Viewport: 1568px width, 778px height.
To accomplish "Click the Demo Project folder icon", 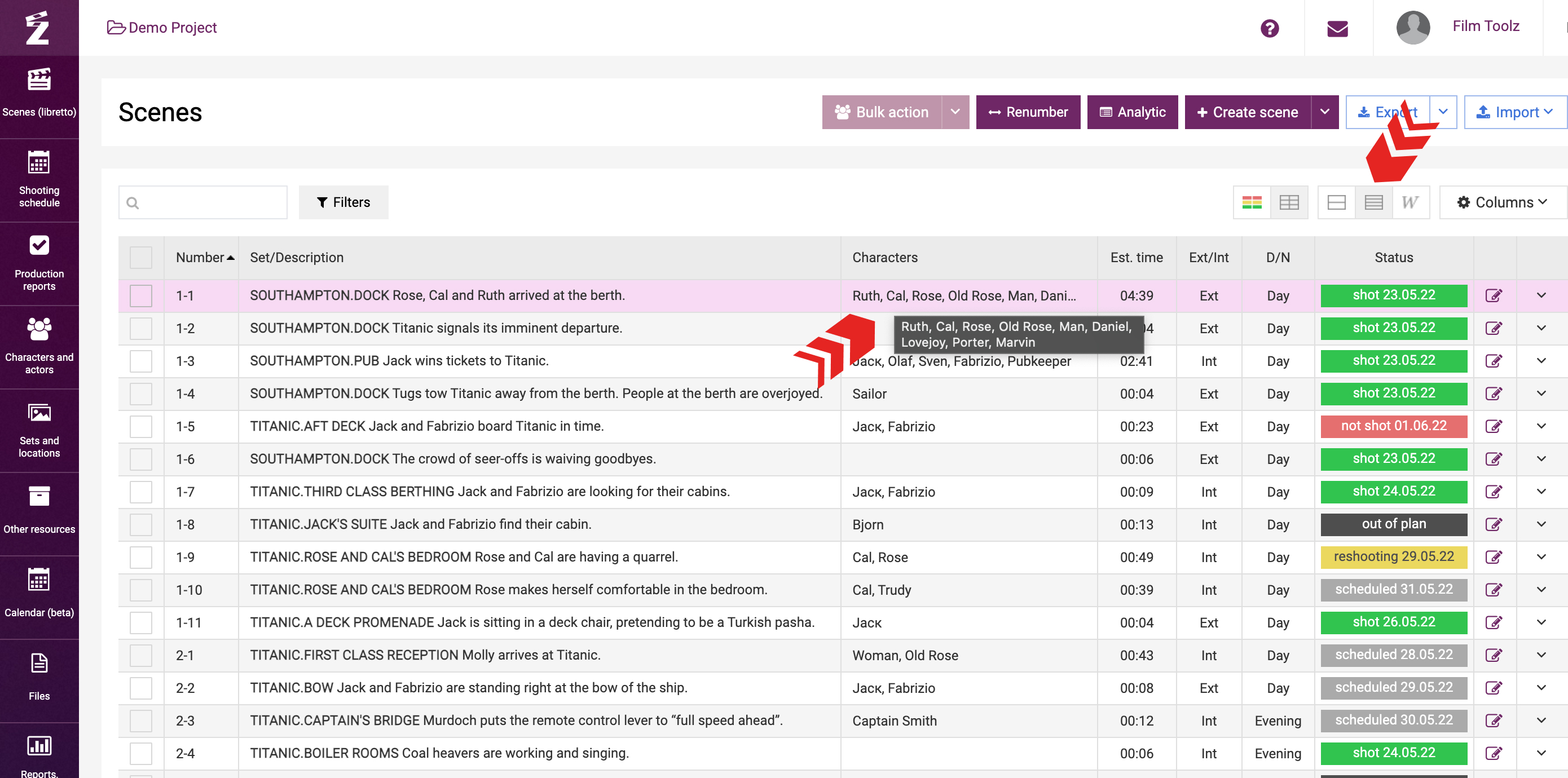I will pyautogui.click(x=116, y=28).
